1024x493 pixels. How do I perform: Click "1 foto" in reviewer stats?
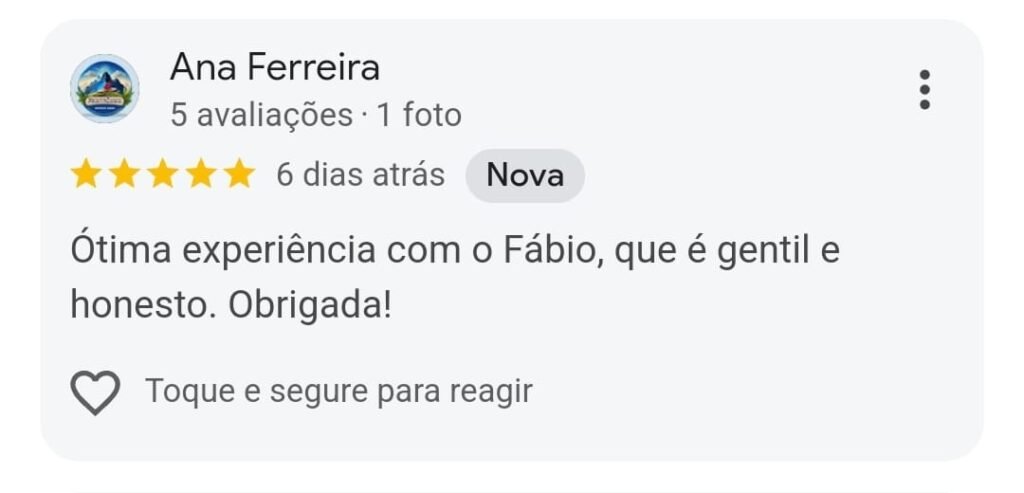click(419, 116)
